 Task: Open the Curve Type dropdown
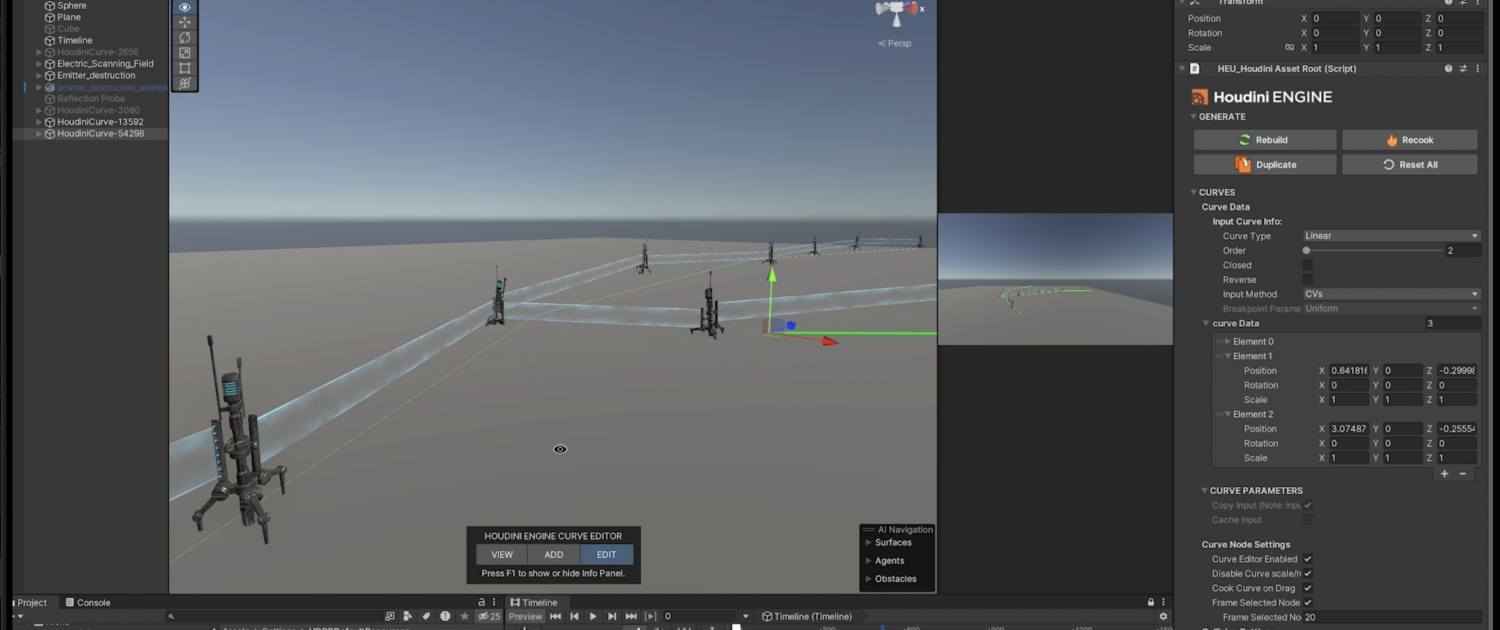[x=1390, y=236]
